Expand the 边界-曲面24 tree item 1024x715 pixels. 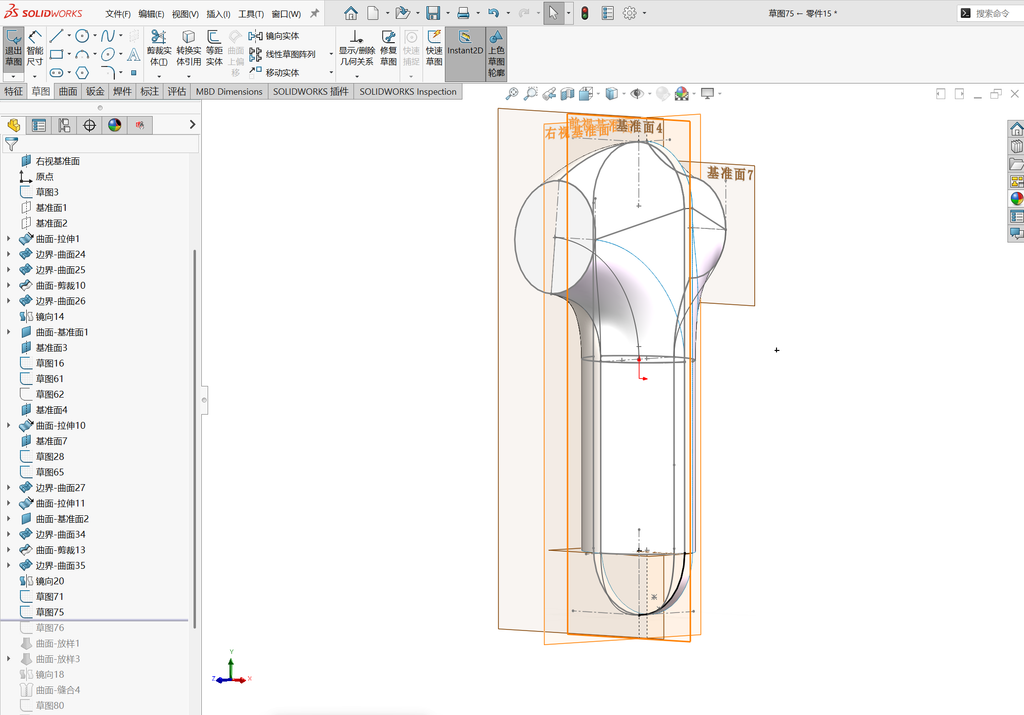(8, 255)
